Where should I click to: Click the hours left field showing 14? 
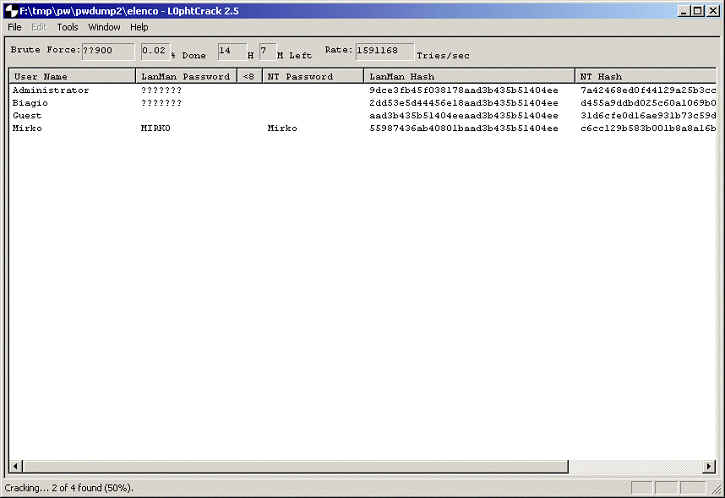232,51
